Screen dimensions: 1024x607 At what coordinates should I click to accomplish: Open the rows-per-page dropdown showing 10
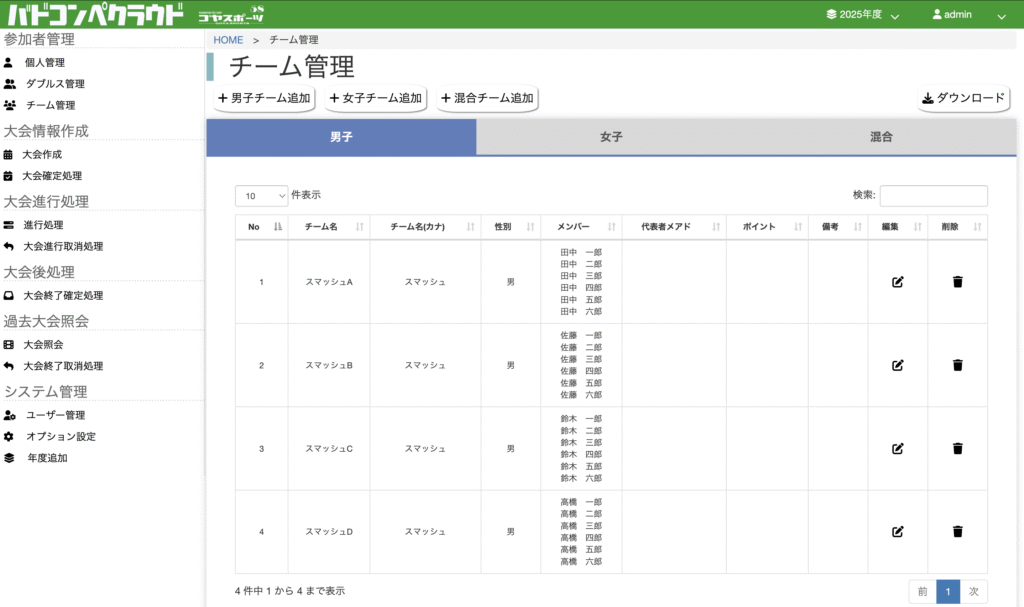(x=261, y=196)
